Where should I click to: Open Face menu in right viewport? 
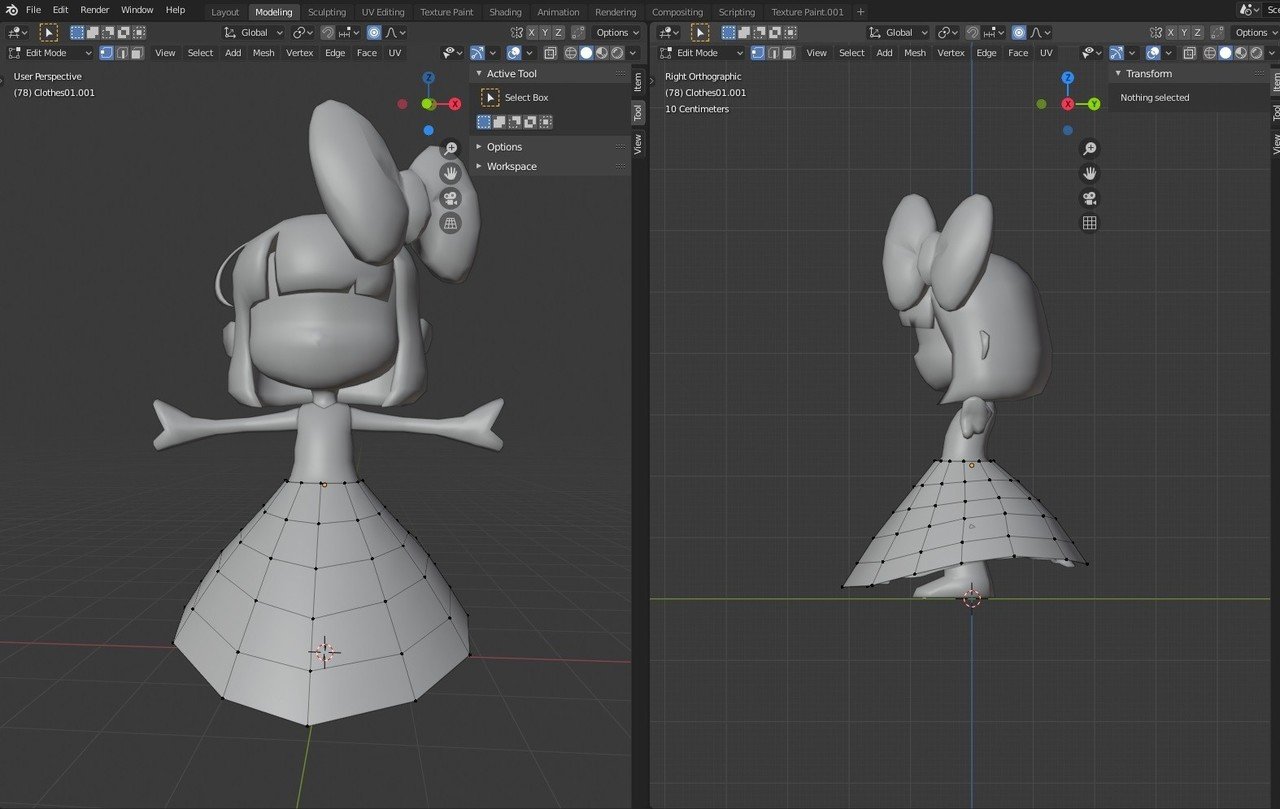(1018, 53)
